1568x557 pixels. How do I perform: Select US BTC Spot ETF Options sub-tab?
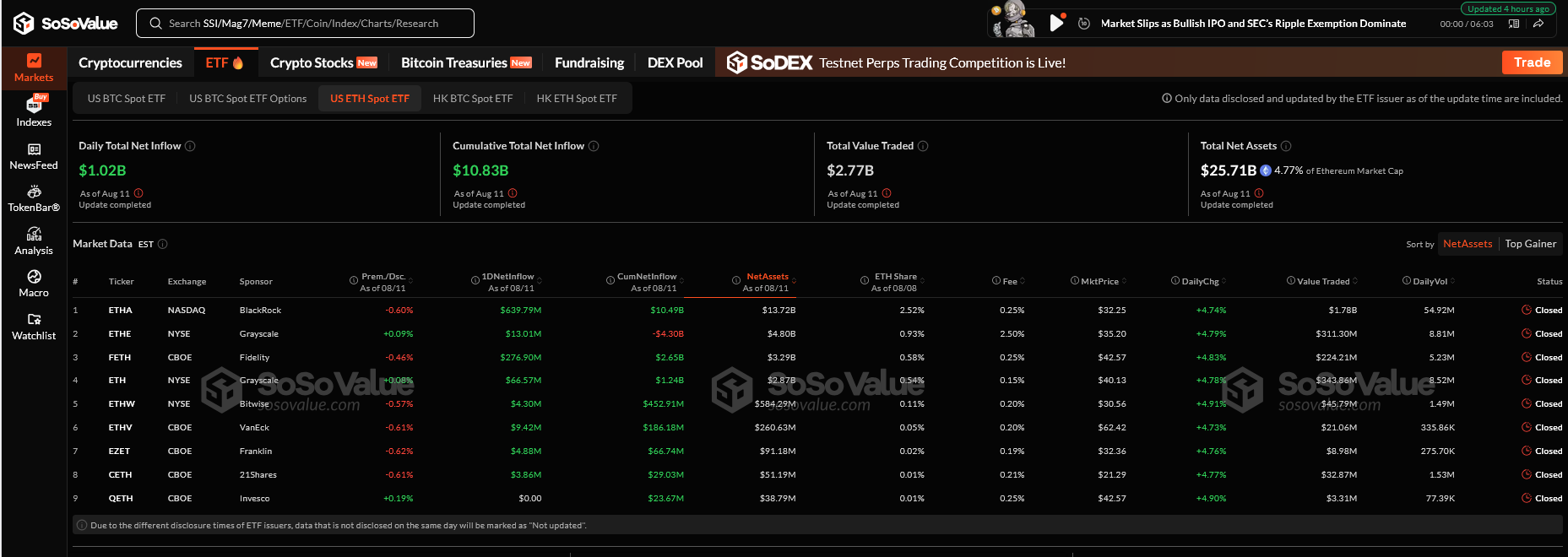pyautogui.click(x=248, y=99)
